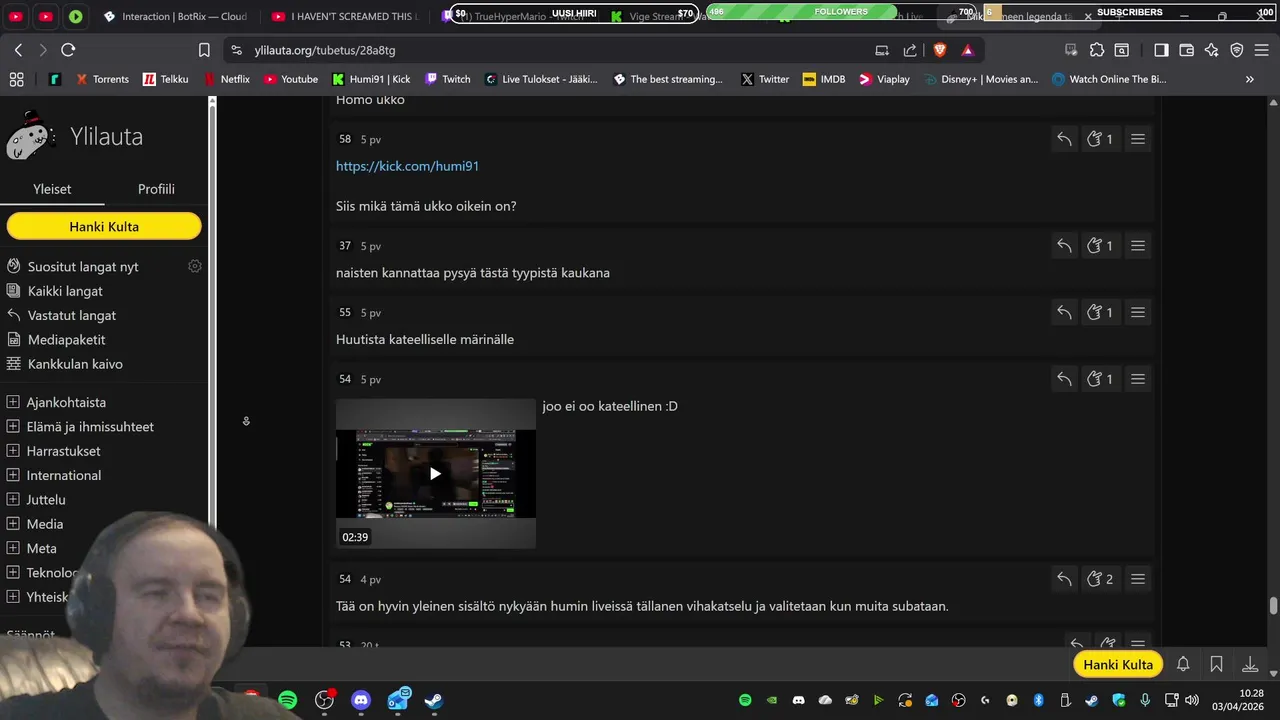Open Brave Wallet icon

tap(1187, 50)
